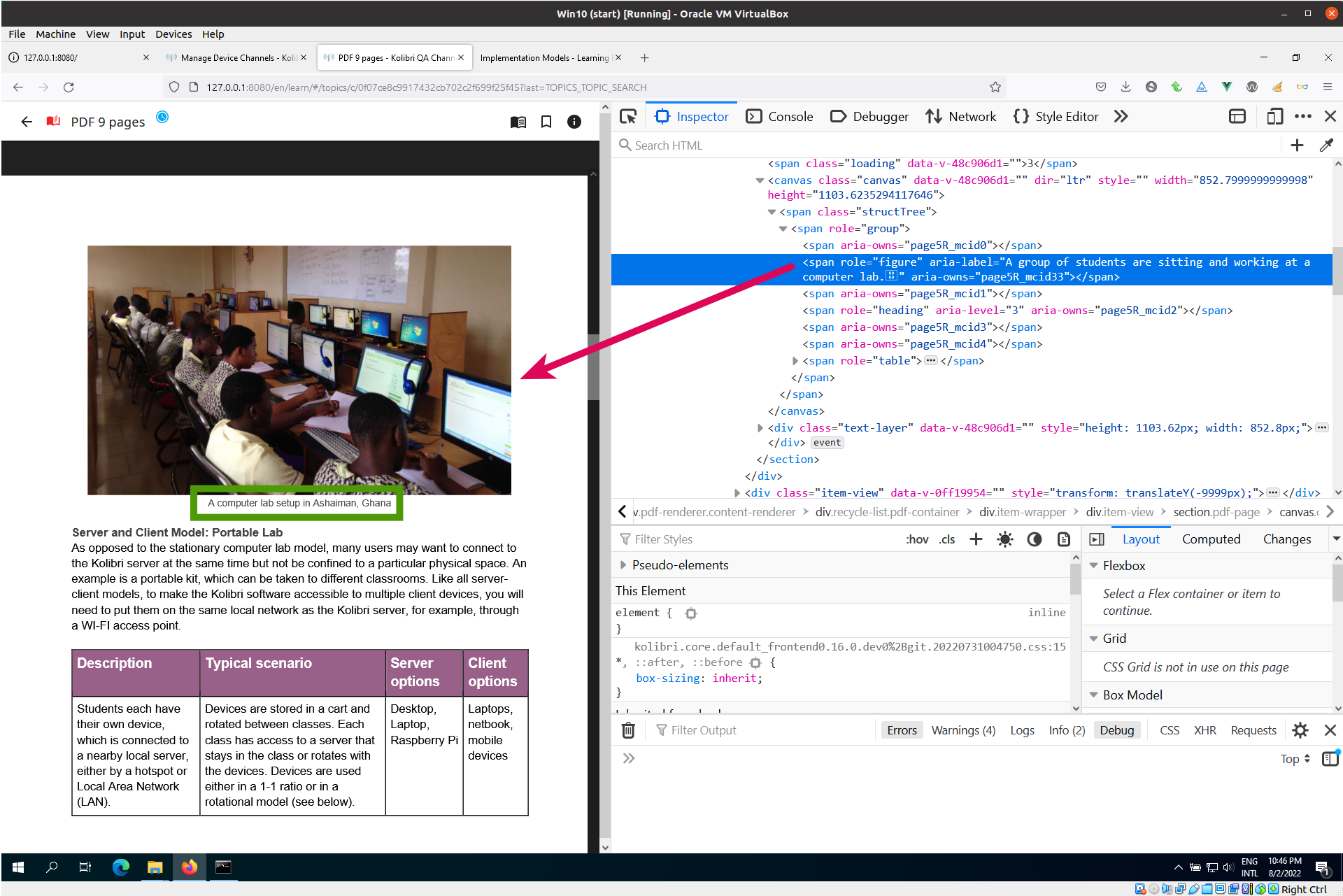
Task: Click the responsive design mode icon
Action: 1274,117
